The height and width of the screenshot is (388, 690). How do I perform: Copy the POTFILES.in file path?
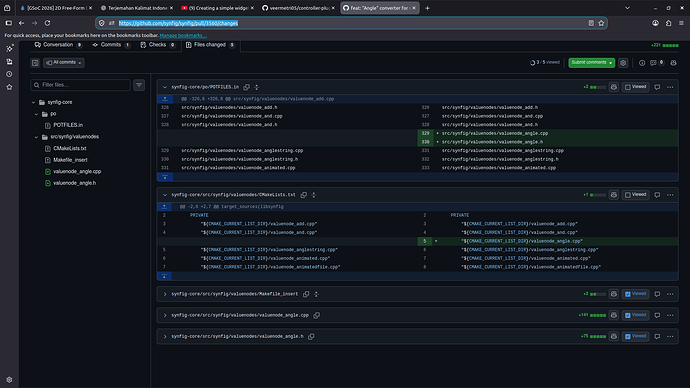[246, 87]
